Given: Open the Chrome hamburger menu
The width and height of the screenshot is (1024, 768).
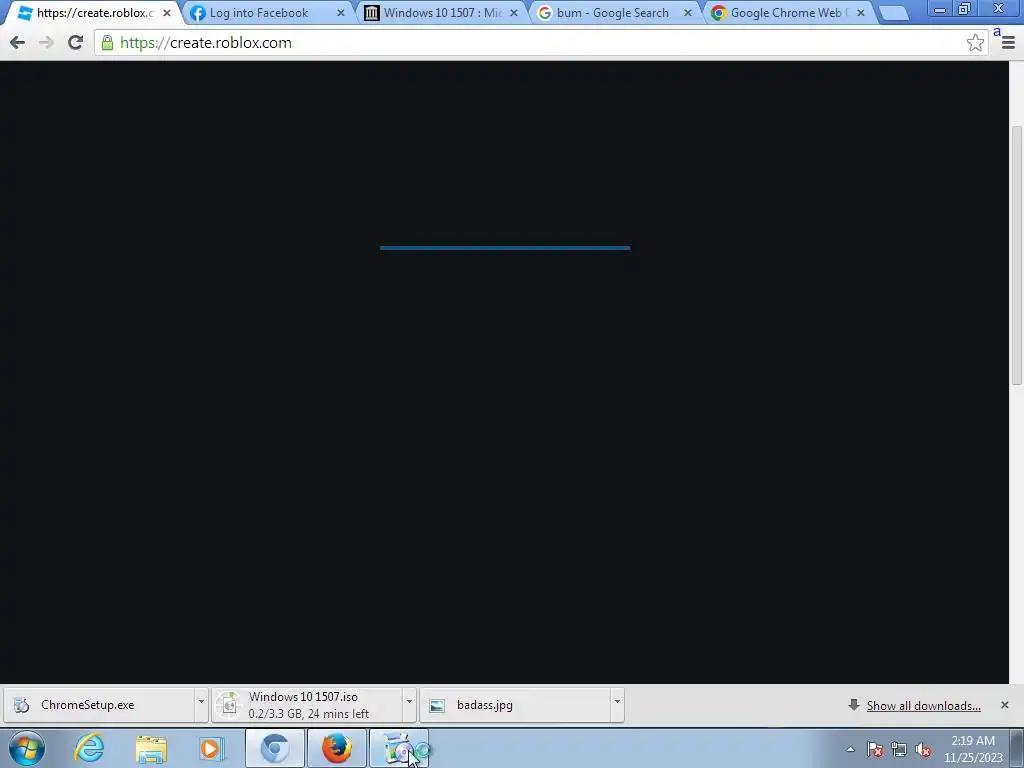Looking at the screenshot, I should pos(1008,43).
